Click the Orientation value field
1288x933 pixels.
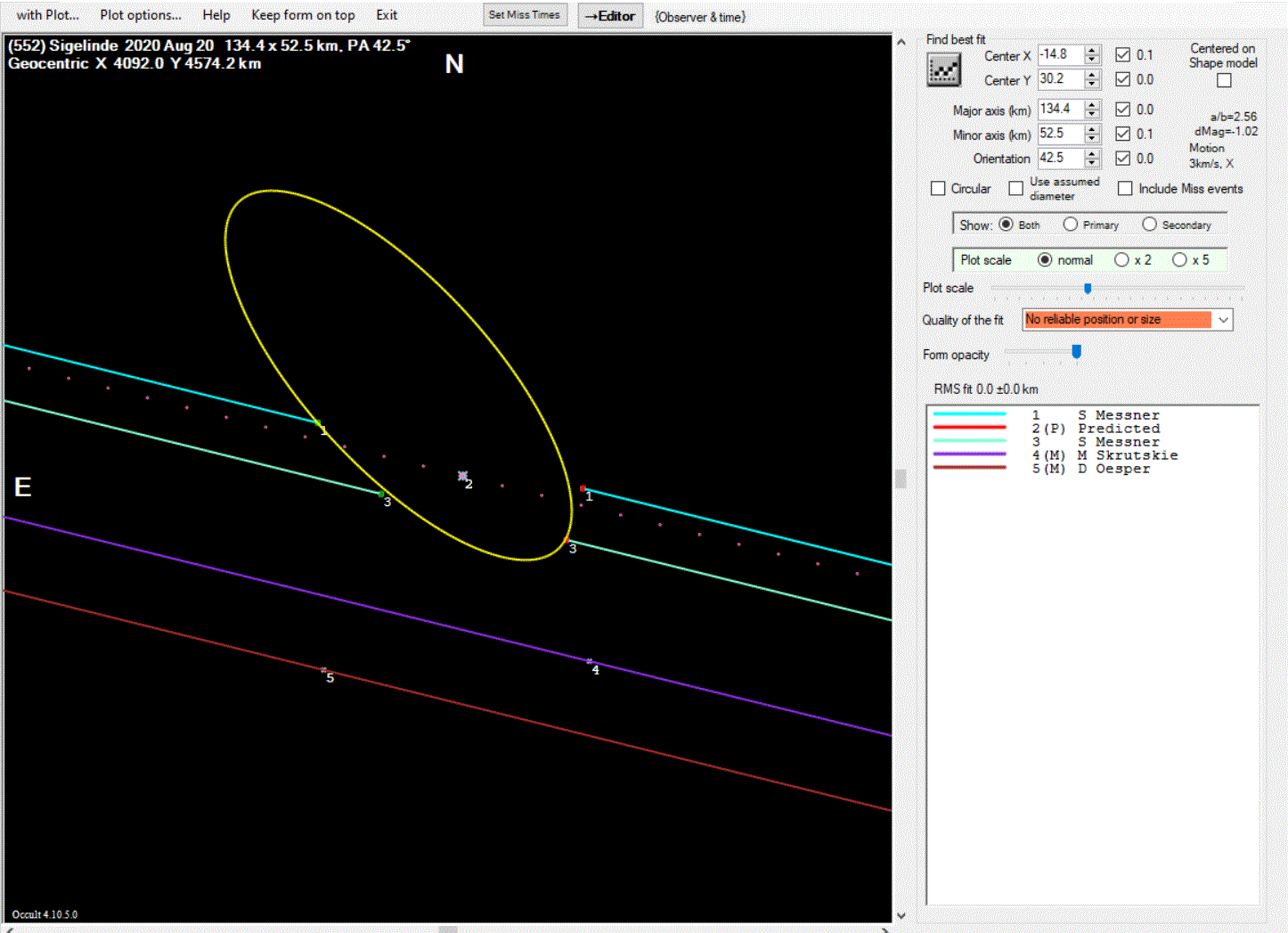(x=1060, y=159)
